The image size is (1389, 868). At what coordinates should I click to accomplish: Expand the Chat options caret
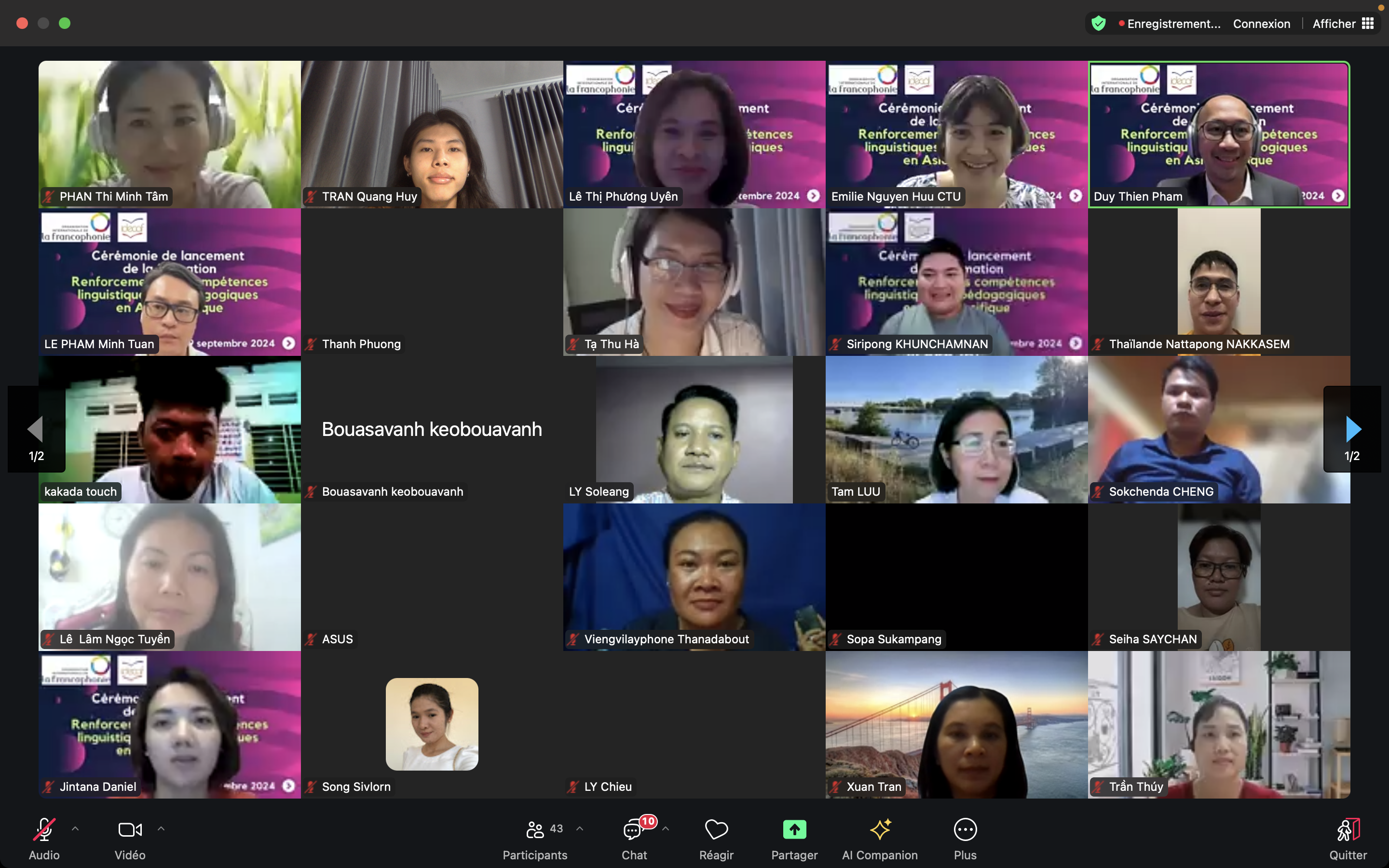[666, 828]
